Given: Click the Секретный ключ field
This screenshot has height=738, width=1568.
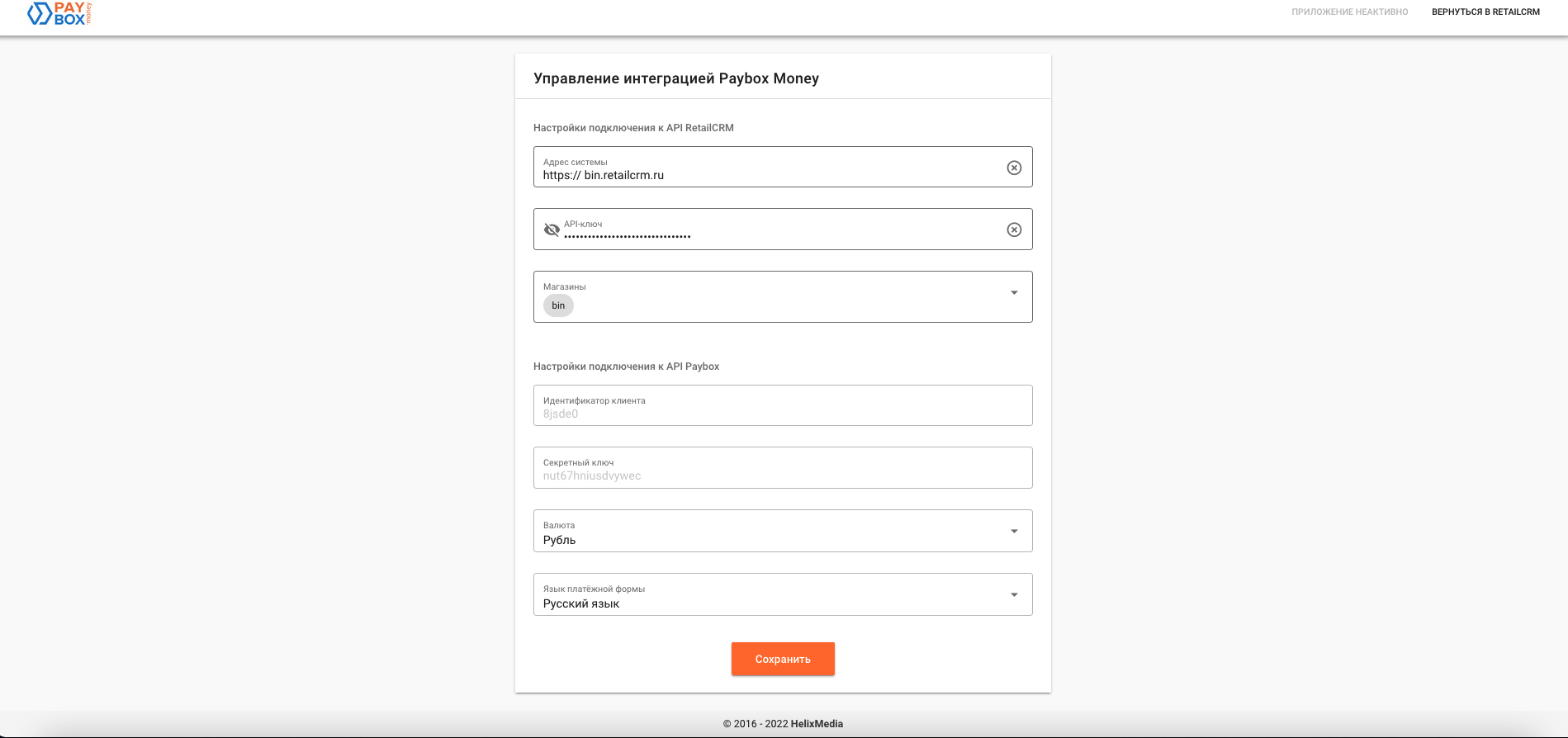Looking at the screenshot, I should [783, 468].
